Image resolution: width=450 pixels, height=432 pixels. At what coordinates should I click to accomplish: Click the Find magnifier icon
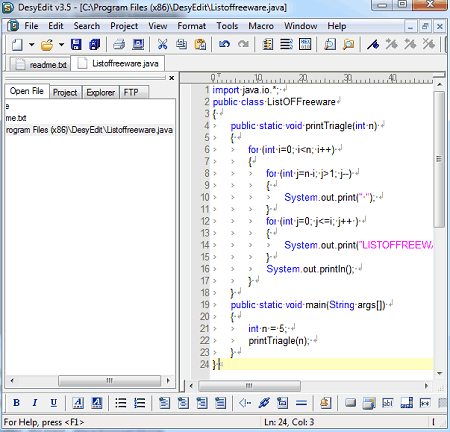[330, 44]
